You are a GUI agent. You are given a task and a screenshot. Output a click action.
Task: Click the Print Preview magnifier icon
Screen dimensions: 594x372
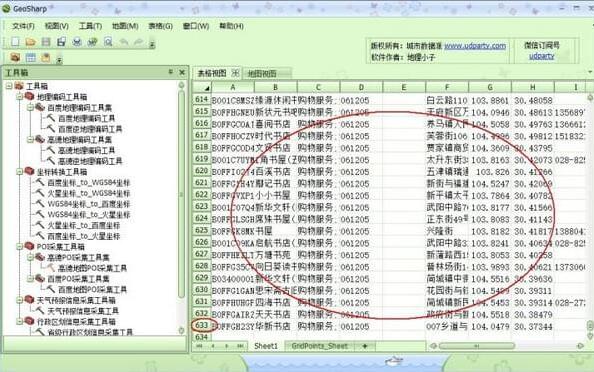[108, 42]
